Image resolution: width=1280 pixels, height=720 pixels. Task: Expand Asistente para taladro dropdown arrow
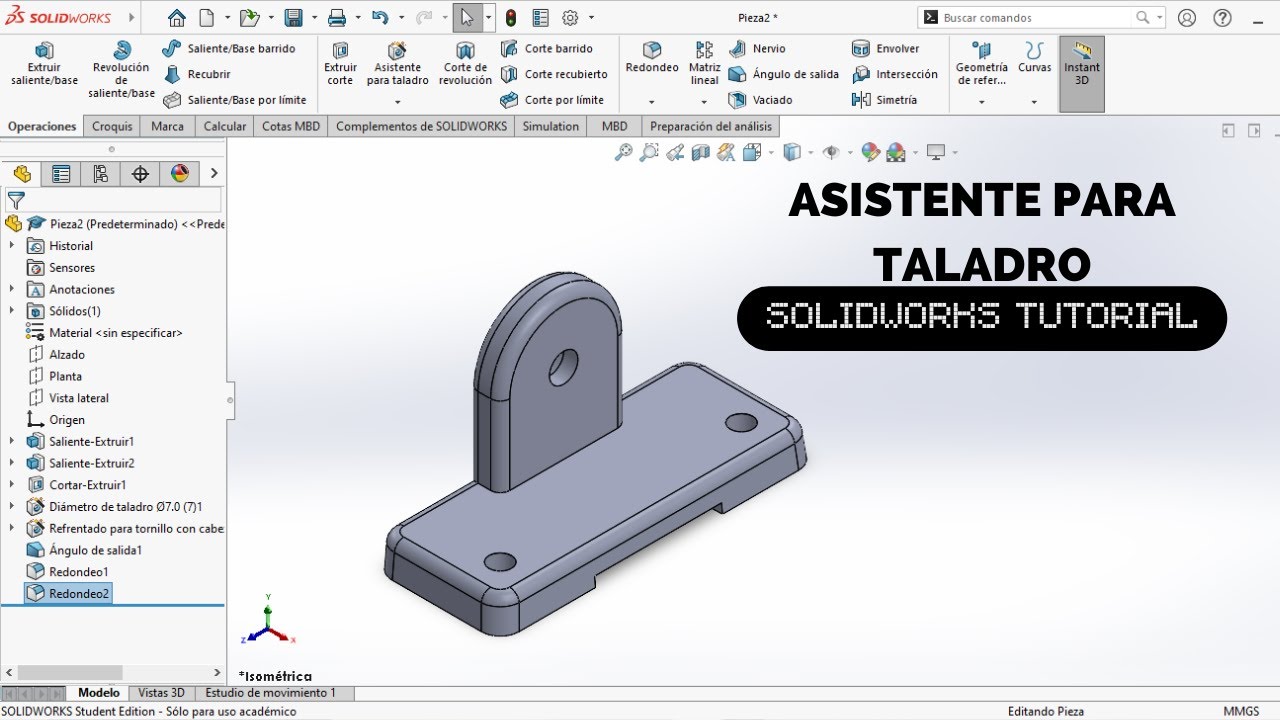coord(397,101)
